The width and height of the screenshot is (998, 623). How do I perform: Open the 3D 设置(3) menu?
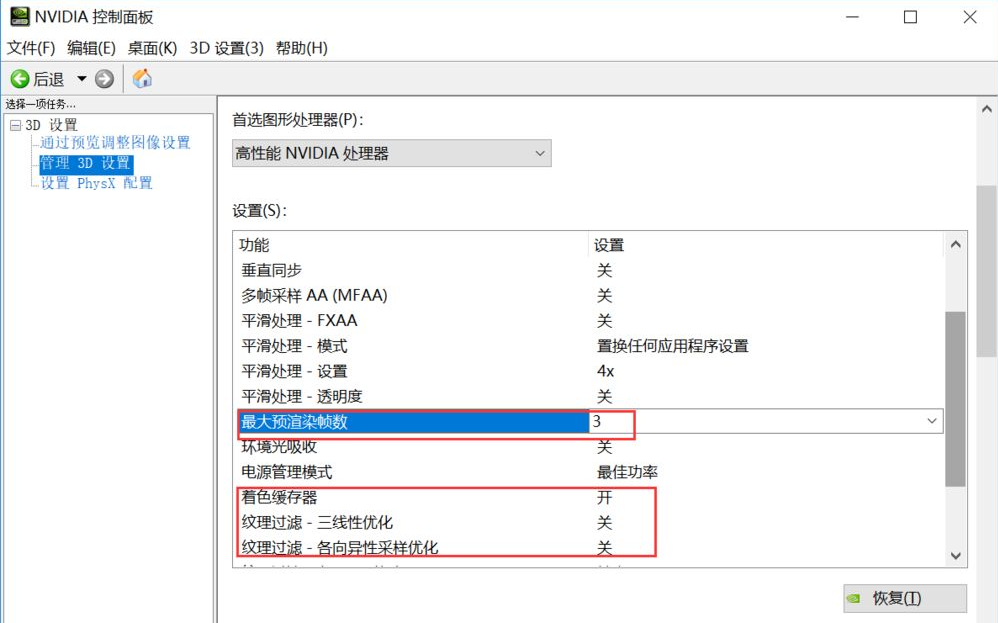[227, 48]
